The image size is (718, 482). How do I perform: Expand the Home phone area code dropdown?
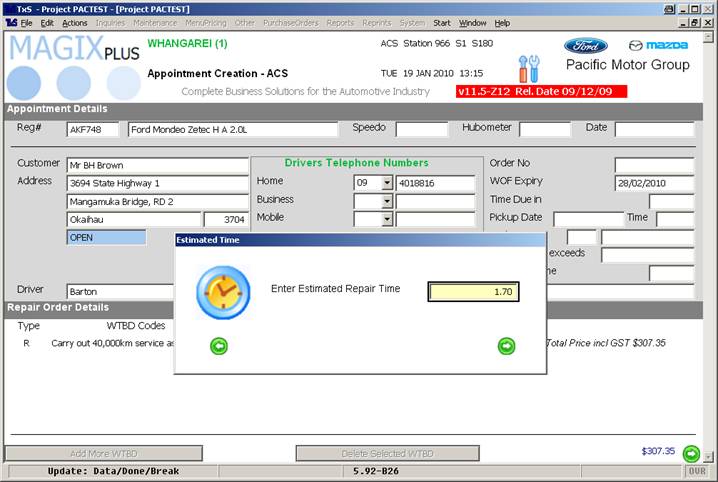(x=386, y=183)
